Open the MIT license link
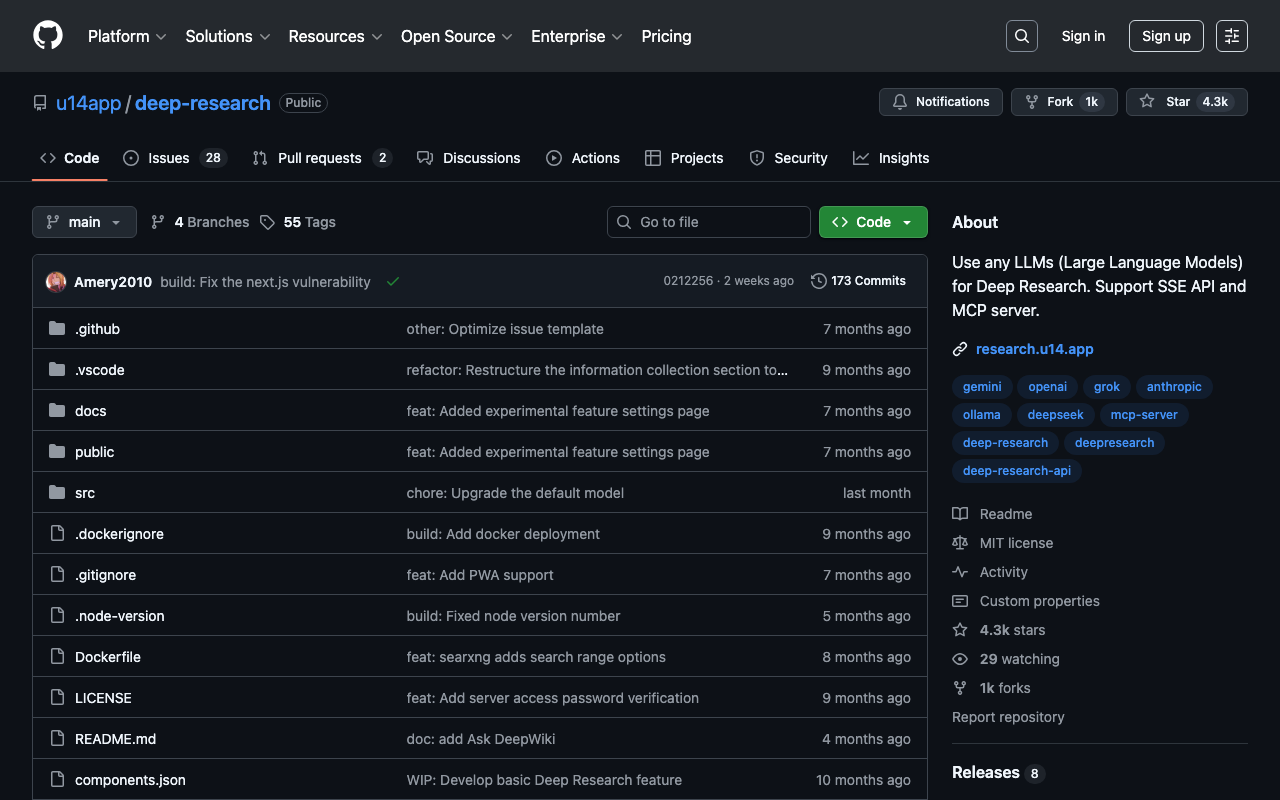This screenshot has width=1280, height=800. [1016, 543]
